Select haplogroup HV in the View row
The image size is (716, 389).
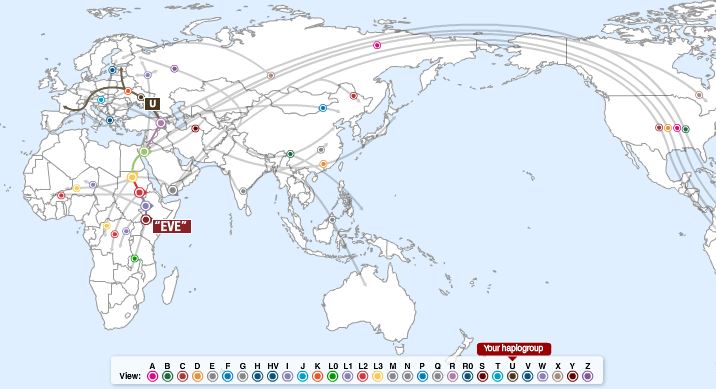coord(273,376)
